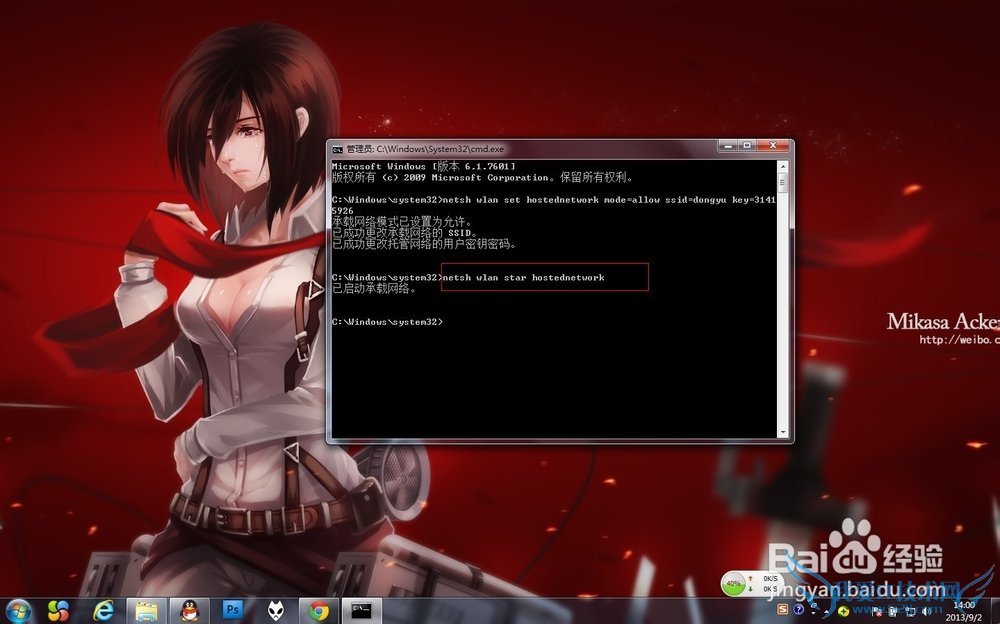Click cmd scrollbar up arrow
Image resolution: width=1000 pixels, height=624 pixels.
(x=783, y=167)
